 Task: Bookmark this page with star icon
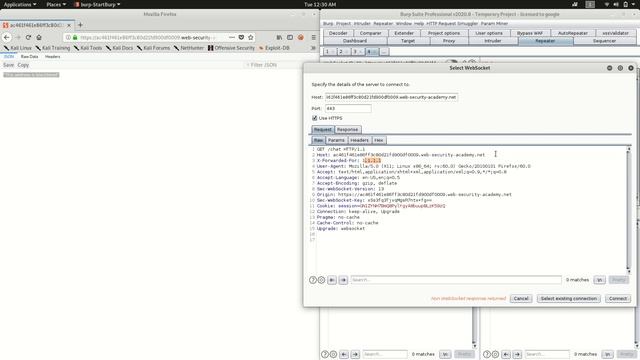coord(251,37)
